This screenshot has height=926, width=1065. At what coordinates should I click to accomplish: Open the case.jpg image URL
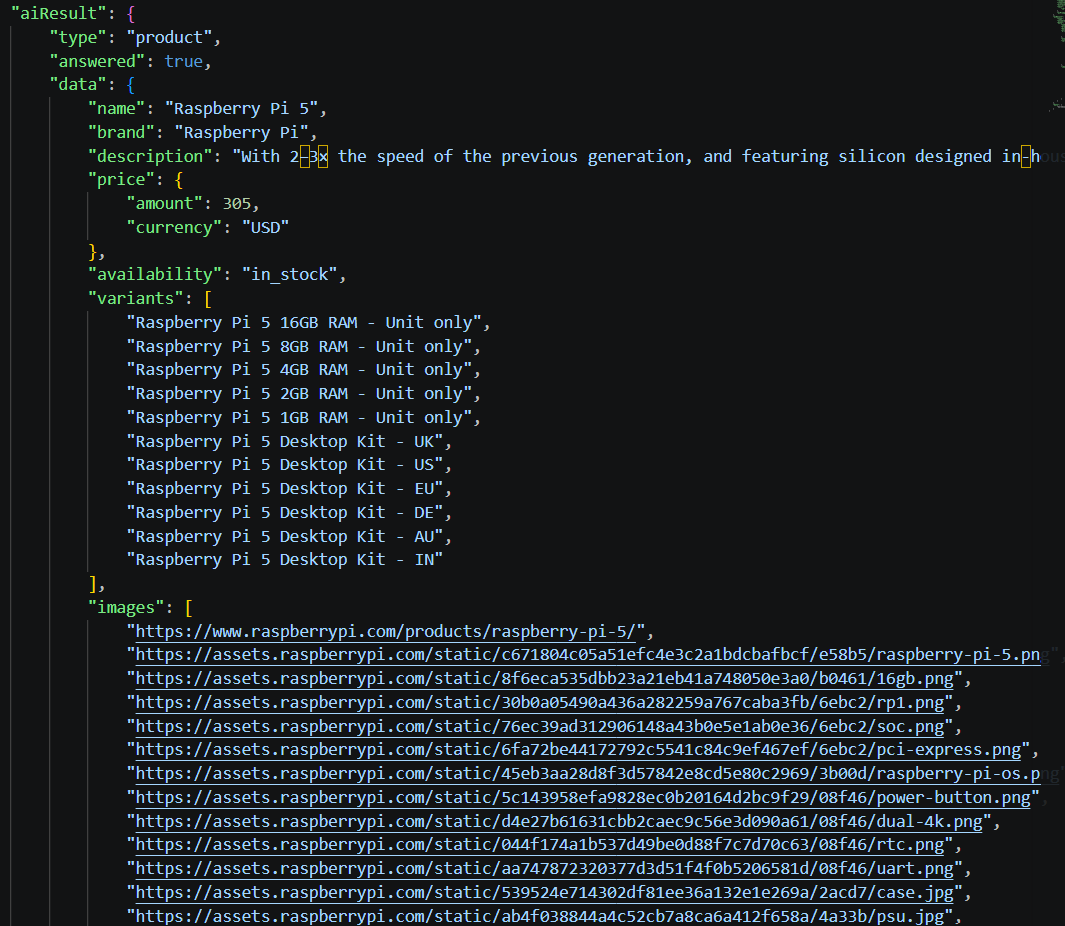pyautogui.click(x=545, y=893)
